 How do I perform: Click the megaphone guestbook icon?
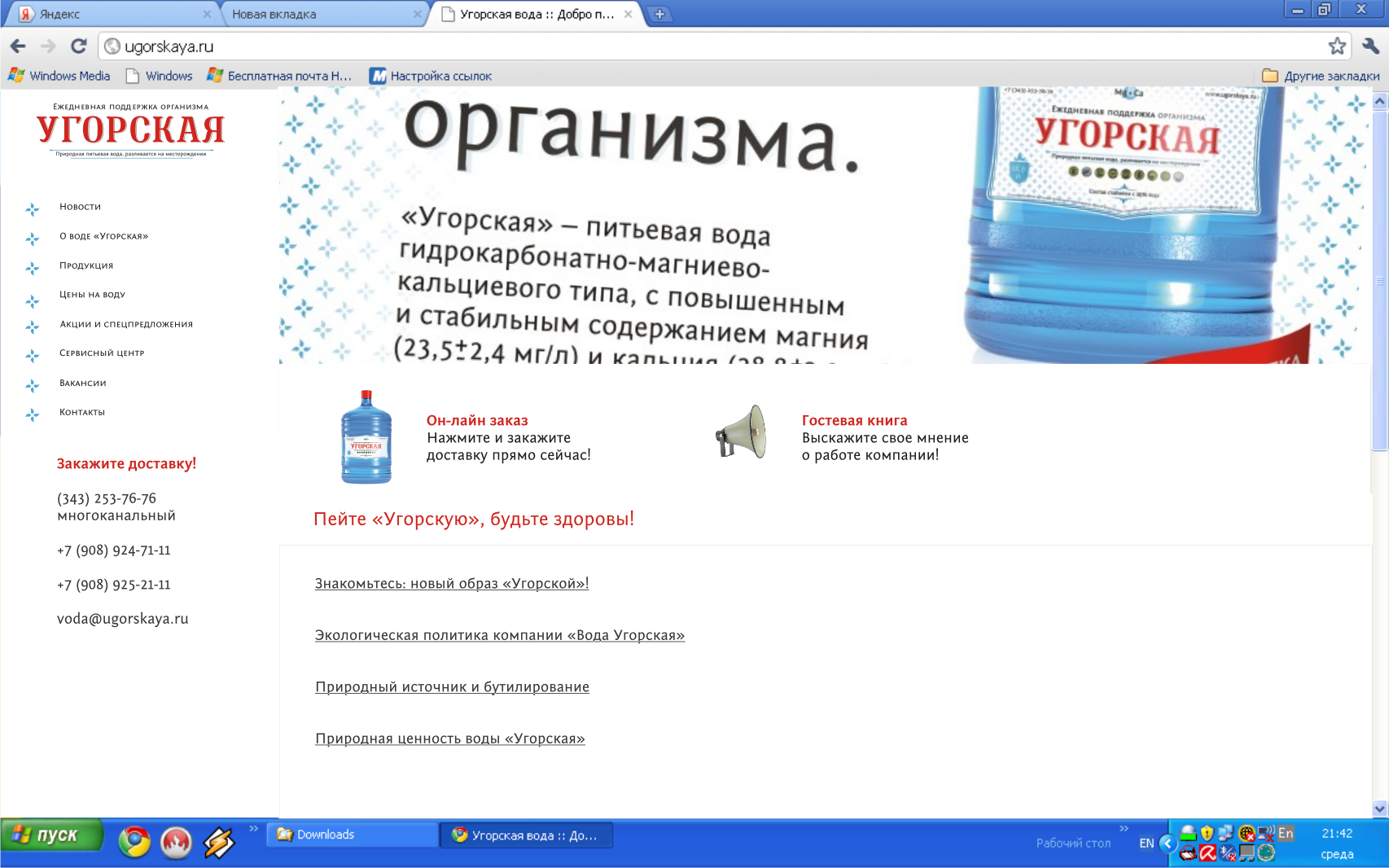coord(741,432)
